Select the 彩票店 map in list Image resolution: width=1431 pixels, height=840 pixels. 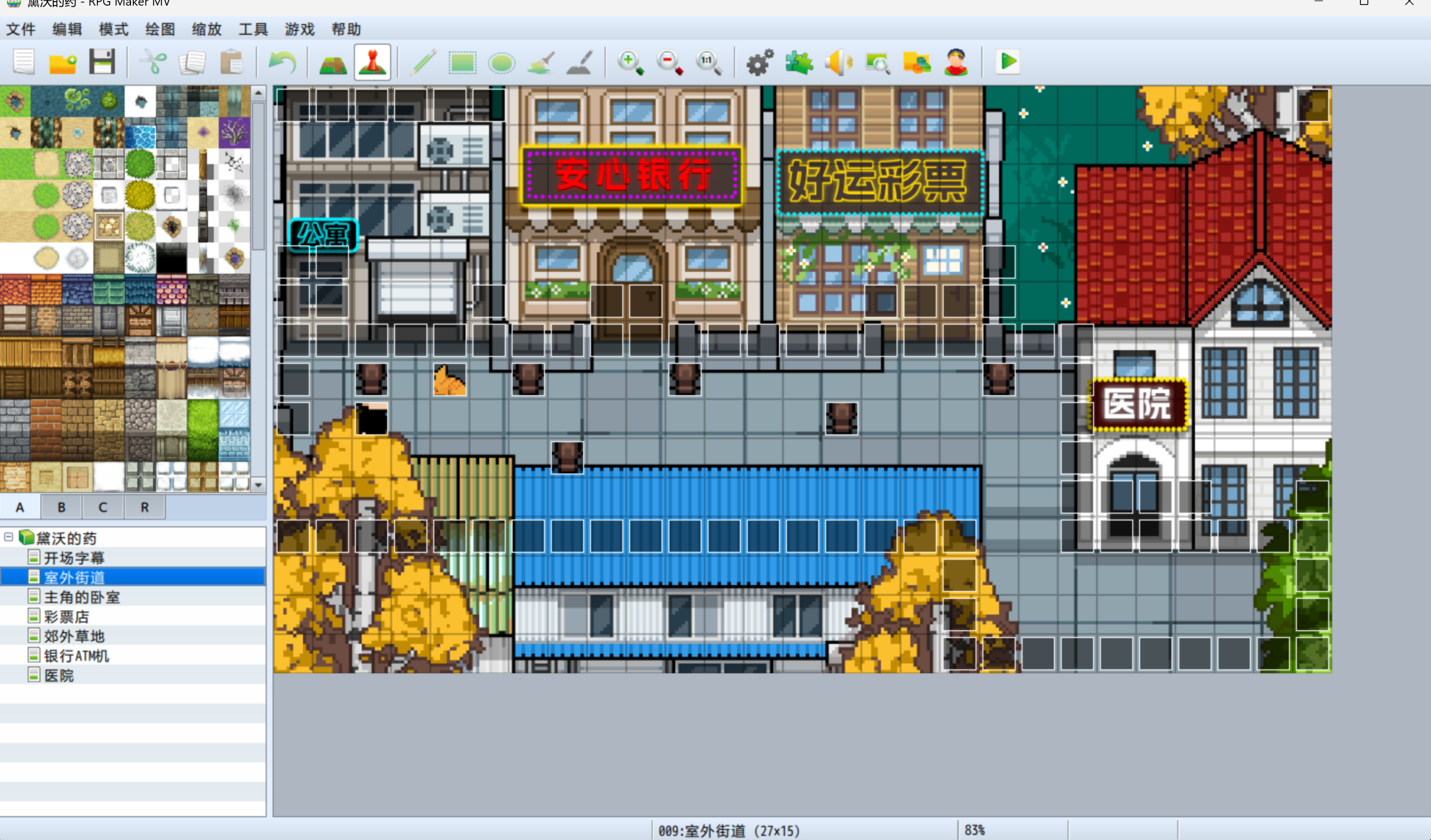click(x=67, y=616)
